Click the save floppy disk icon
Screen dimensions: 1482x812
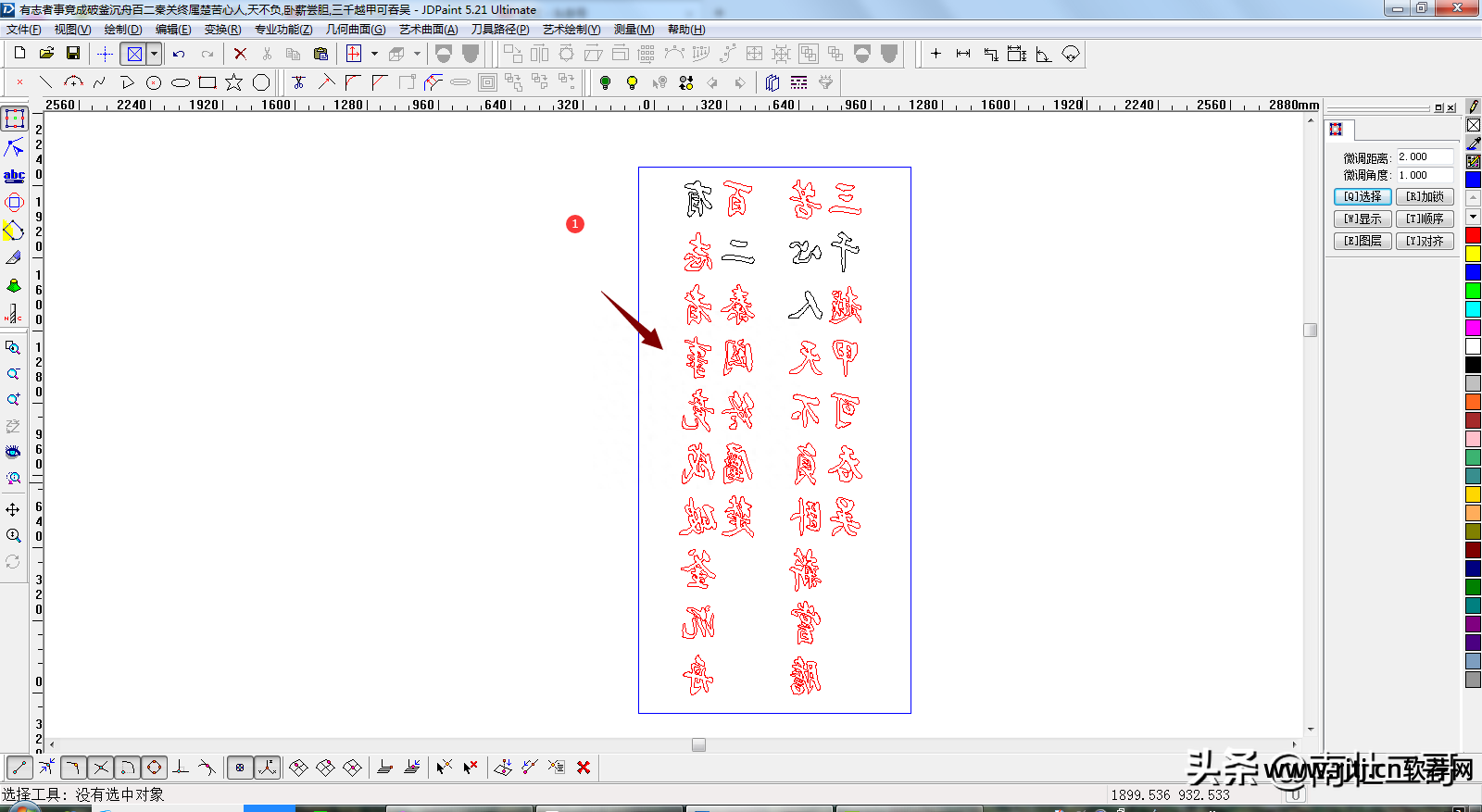coord(73,54)
